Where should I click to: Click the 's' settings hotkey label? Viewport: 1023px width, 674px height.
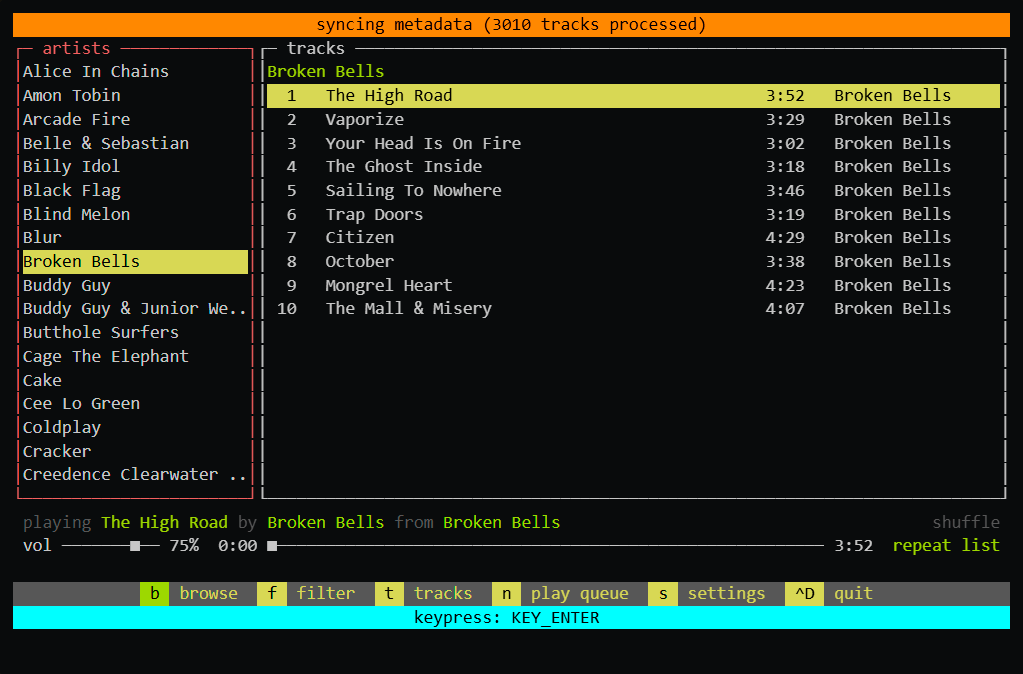[663, 593]
